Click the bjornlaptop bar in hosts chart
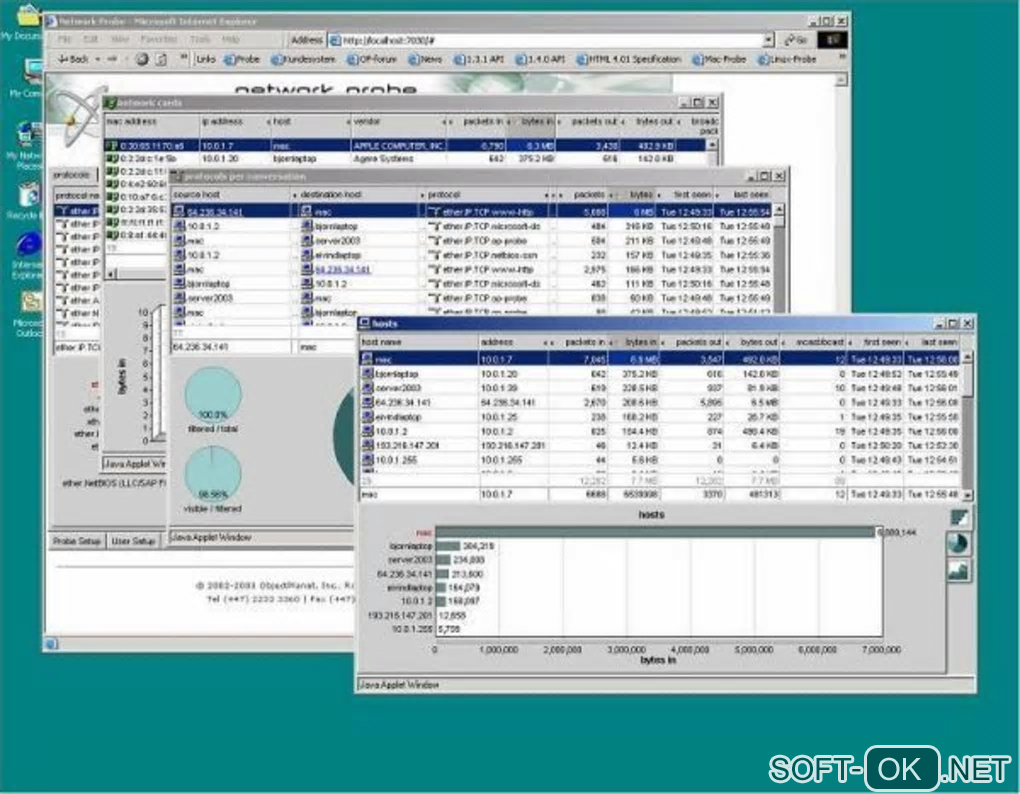 click(x=448, y=546)
